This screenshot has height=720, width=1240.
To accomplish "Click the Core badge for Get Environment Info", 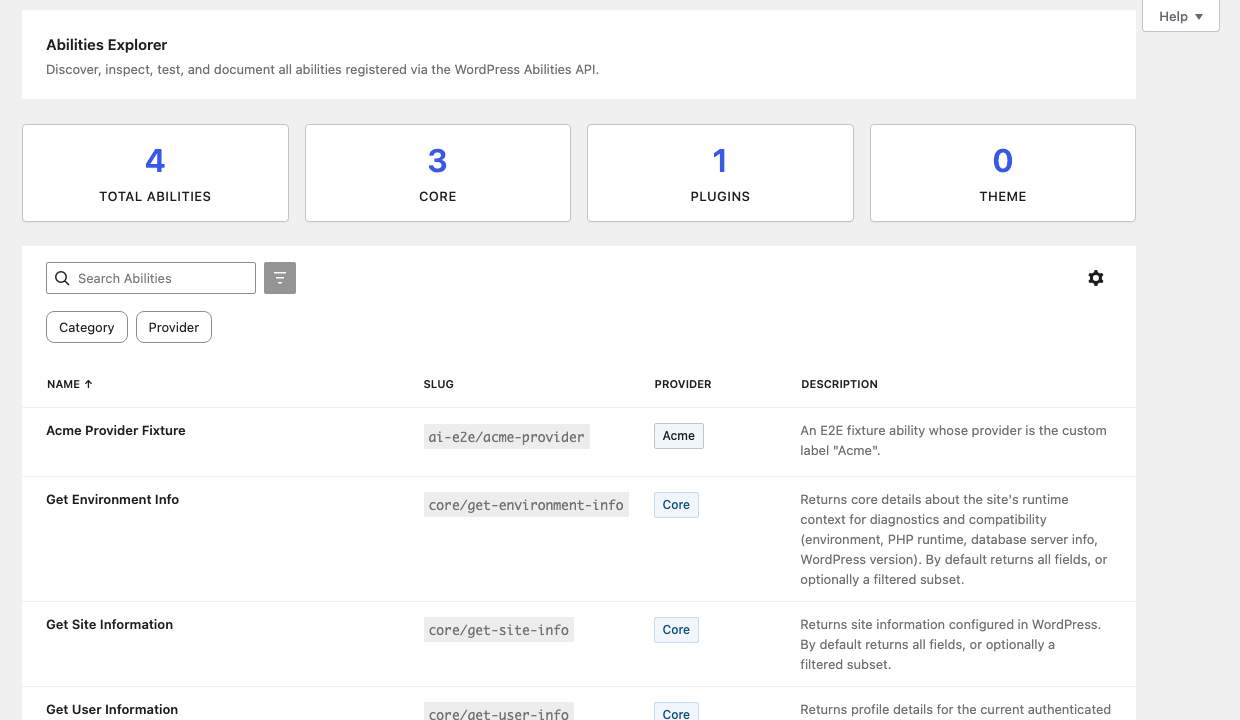I will tap(676, 504).
